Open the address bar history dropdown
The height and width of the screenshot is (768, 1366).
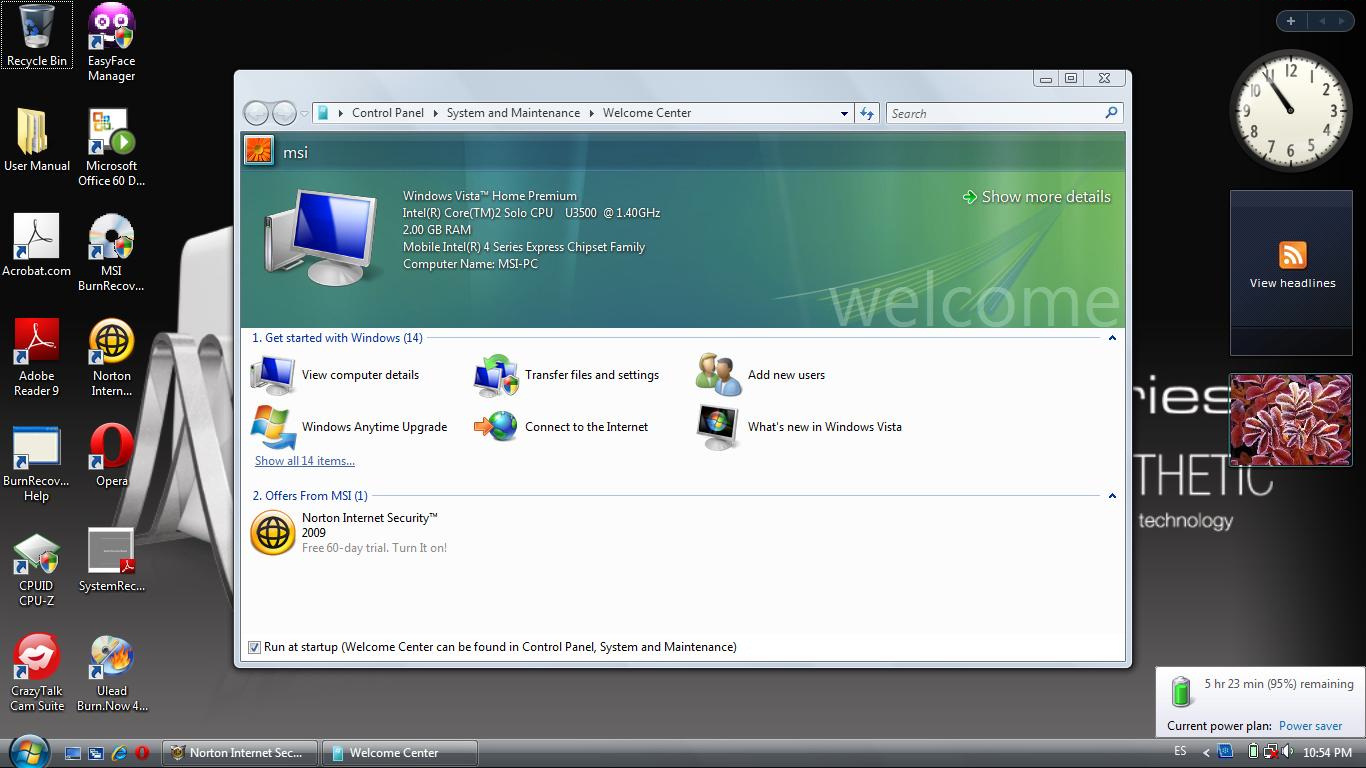click(844, 114)
